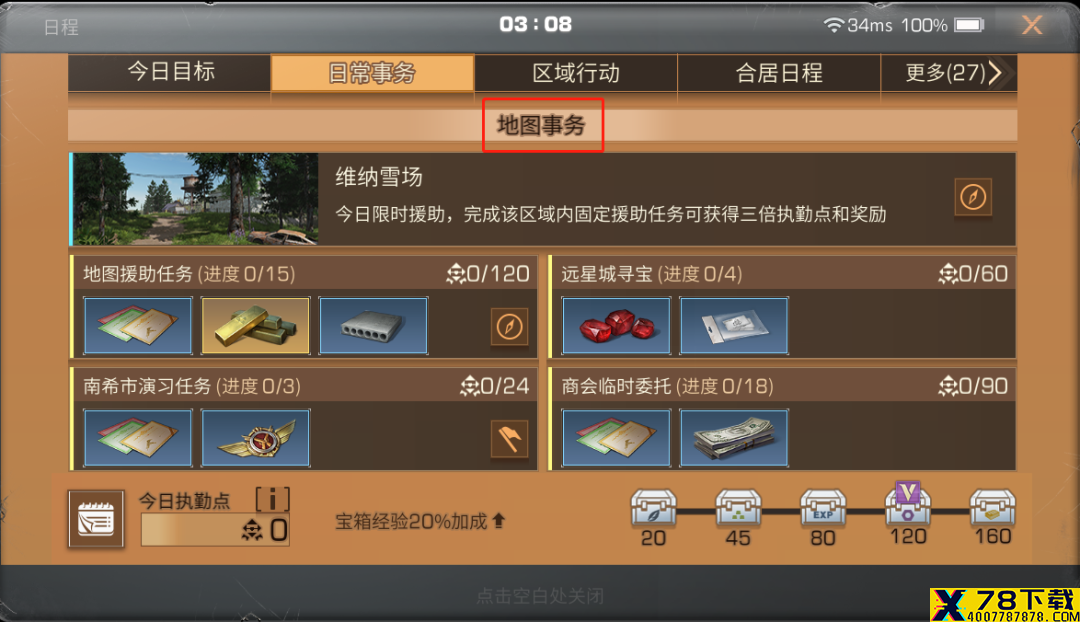Viewport: 1080px width, 622px height.
Task: Expand 更多(27) tabs arrow
Action: [995, 72]
